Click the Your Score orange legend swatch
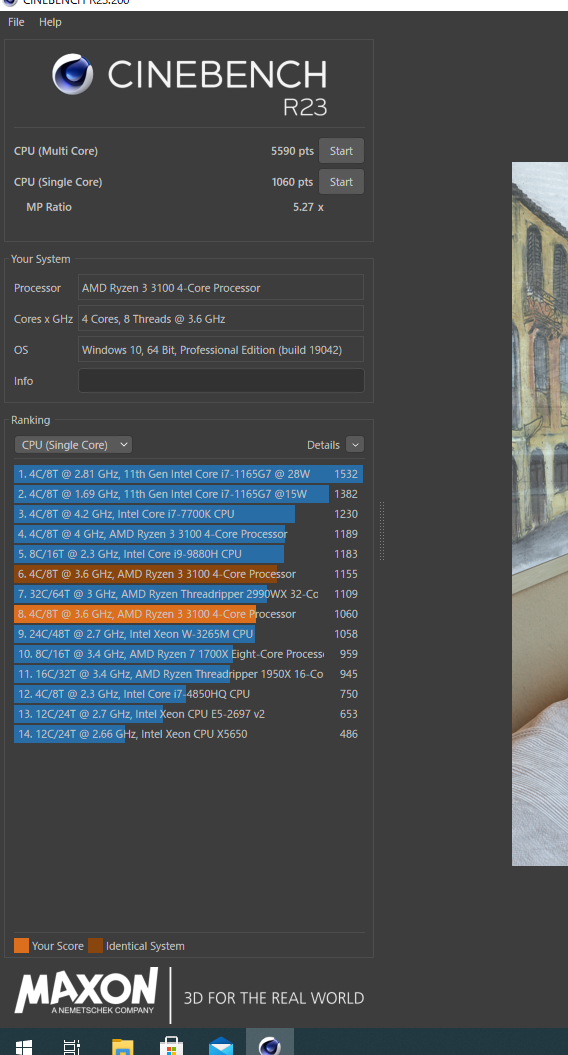Image resolution: width=568 pixels, height=1055 pixels. click(x=22, y=946)
